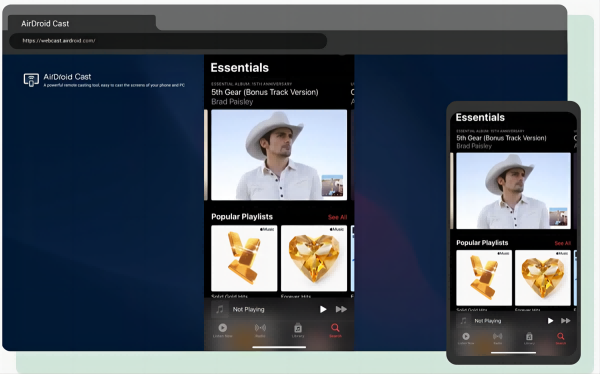The image size is (600, 374).
Task: Click the small inset photo on cast view album cover
Action: pyautogui.click(x=332, y=186)
